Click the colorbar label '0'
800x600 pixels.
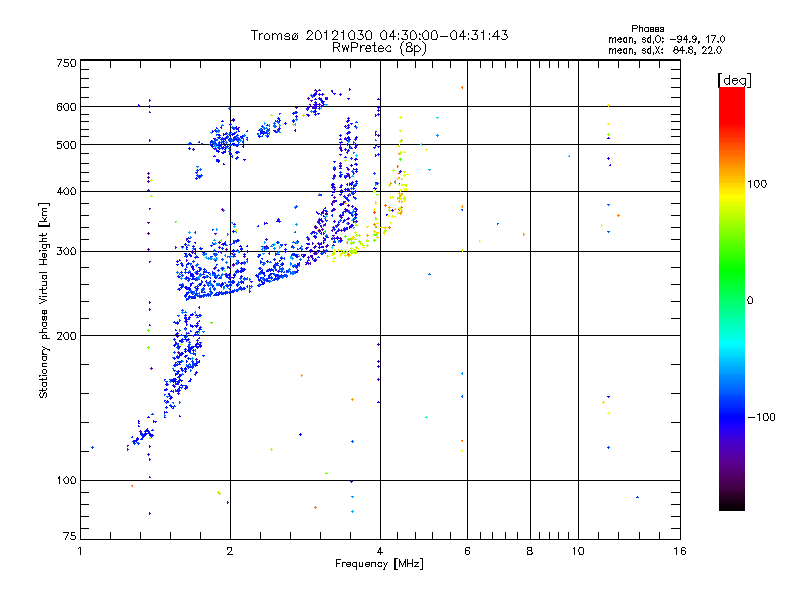pyautogui.click(x=750, y=301)
